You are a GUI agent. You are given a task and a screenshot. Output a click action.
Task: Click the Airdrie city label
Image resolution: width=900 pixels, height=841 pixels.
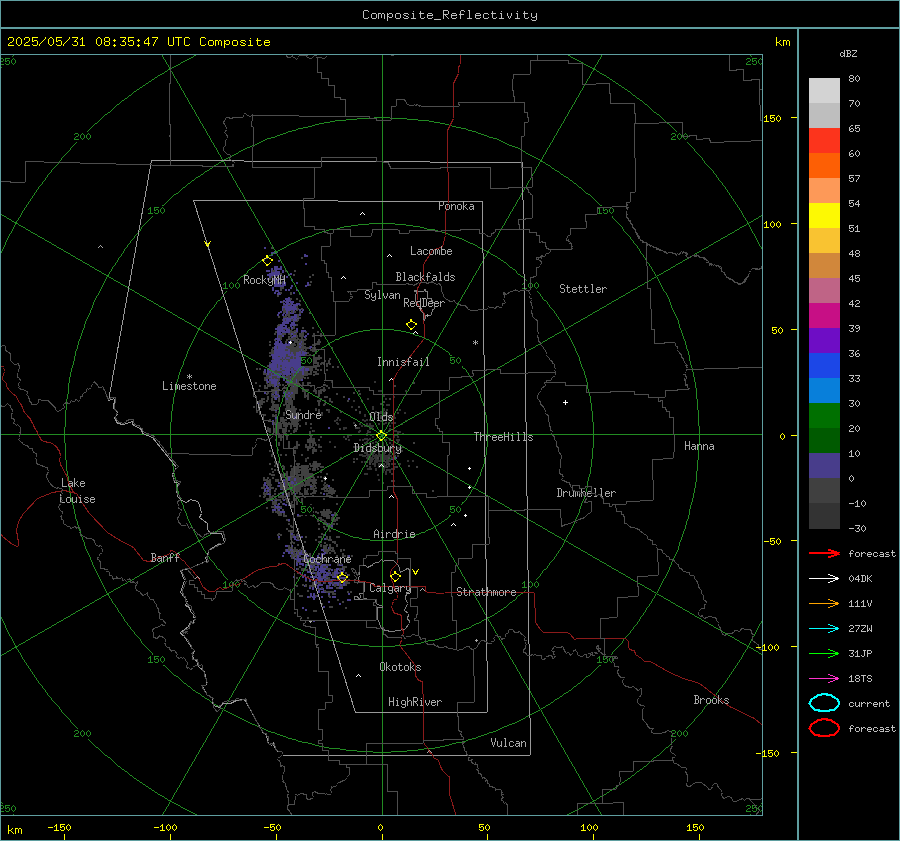pyautogui.click(x=394, y=534)
